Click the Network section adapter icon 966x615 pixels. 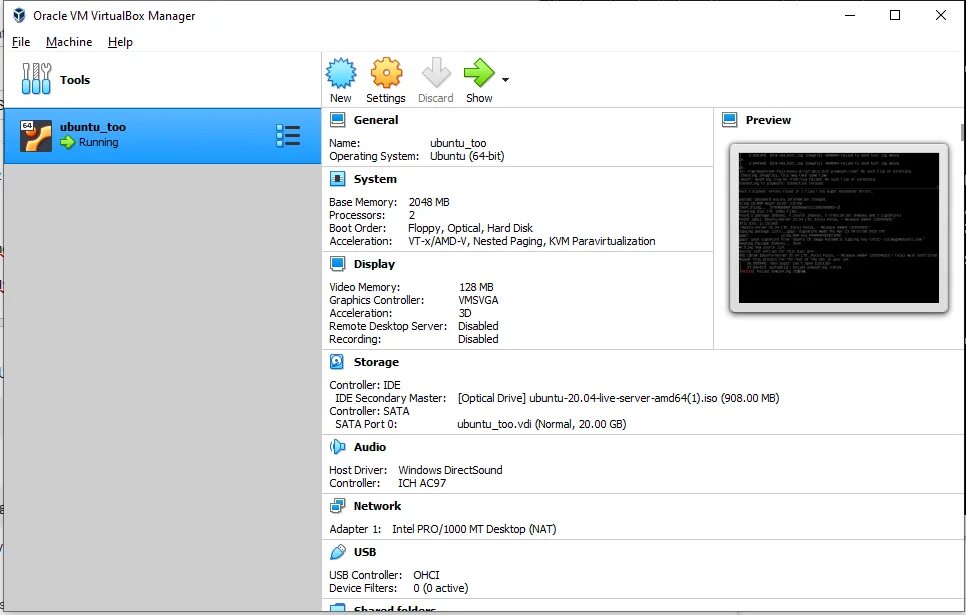(x=338, y=506)
